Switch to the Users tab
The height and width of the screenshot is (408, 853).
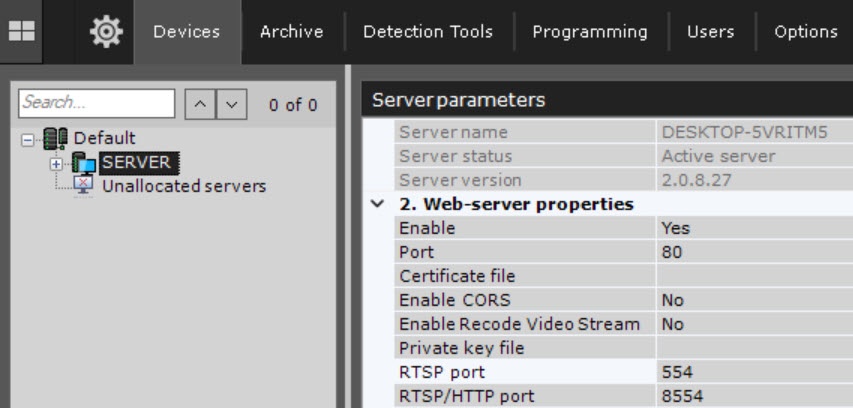[710, 32]
